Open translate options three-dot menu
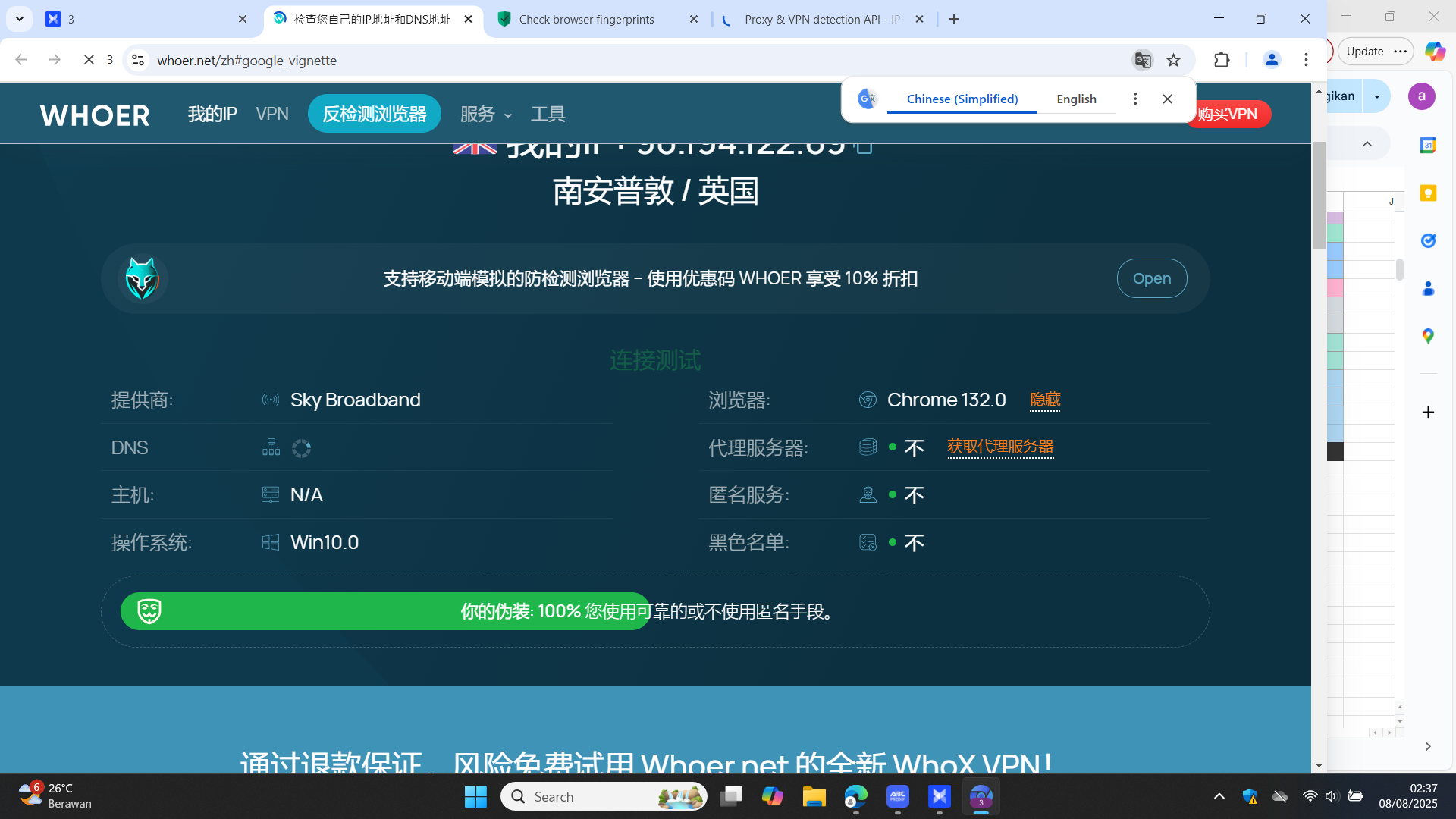 click(1134, 99)
